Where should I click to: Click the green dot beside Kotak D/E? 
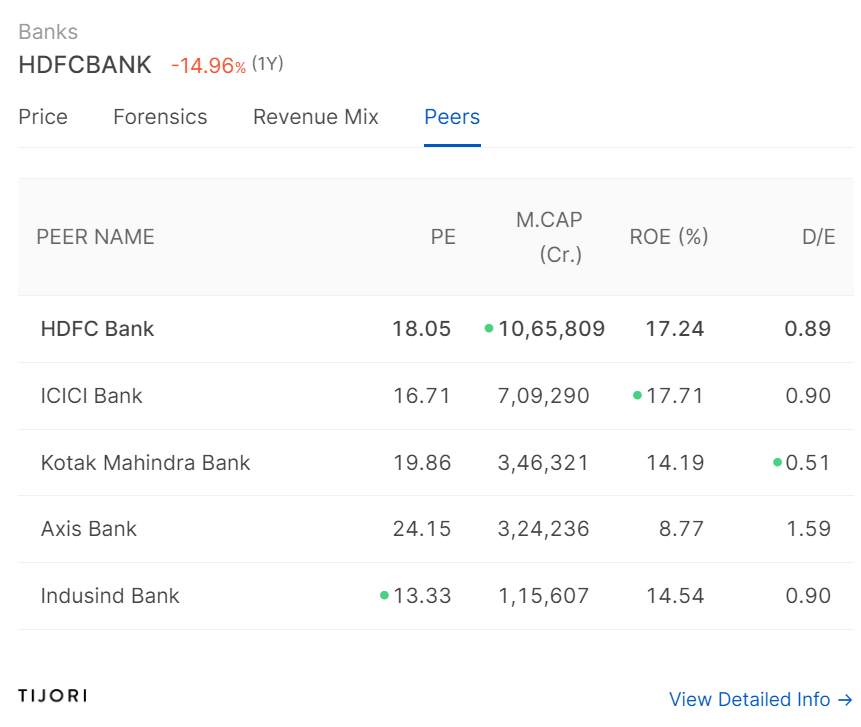[777, 462]
